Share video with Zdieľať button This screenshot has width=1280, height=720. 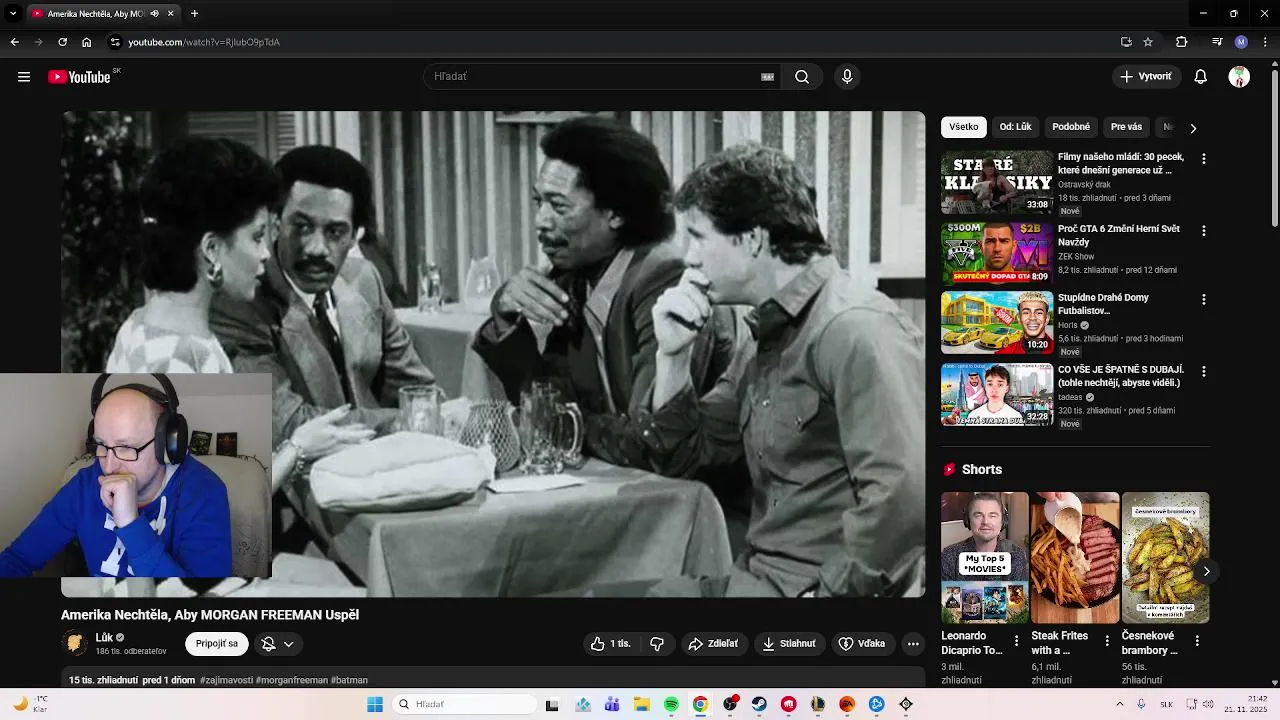click(x=713, y=644)
